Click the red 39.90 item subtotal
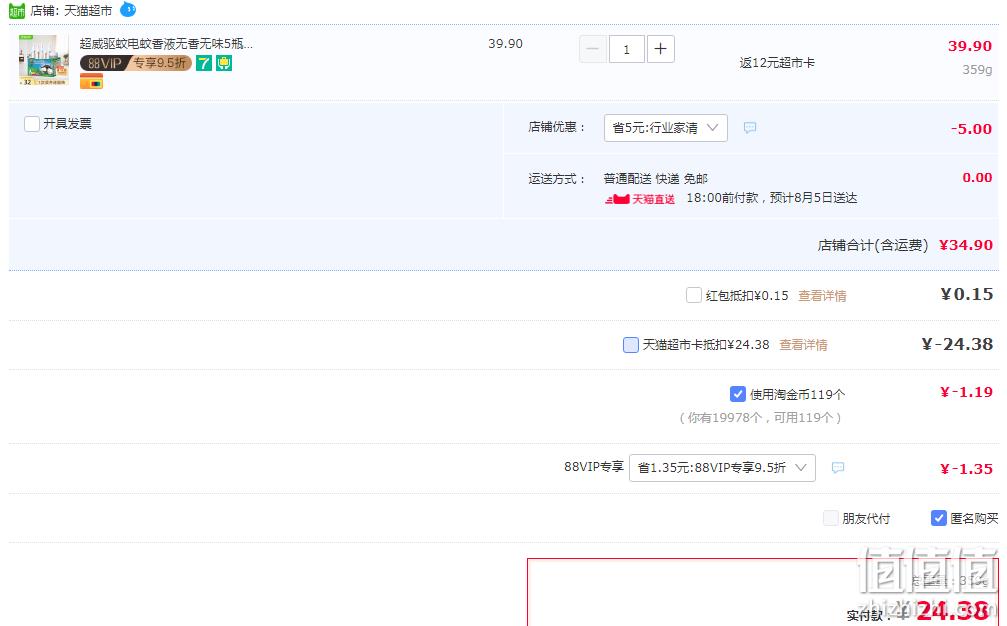 tap(970, 46)
